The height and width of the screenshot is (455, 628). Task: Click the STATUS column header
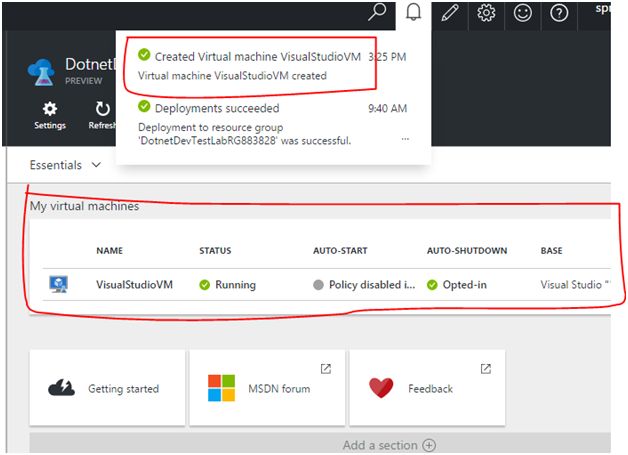coord(215,251)
